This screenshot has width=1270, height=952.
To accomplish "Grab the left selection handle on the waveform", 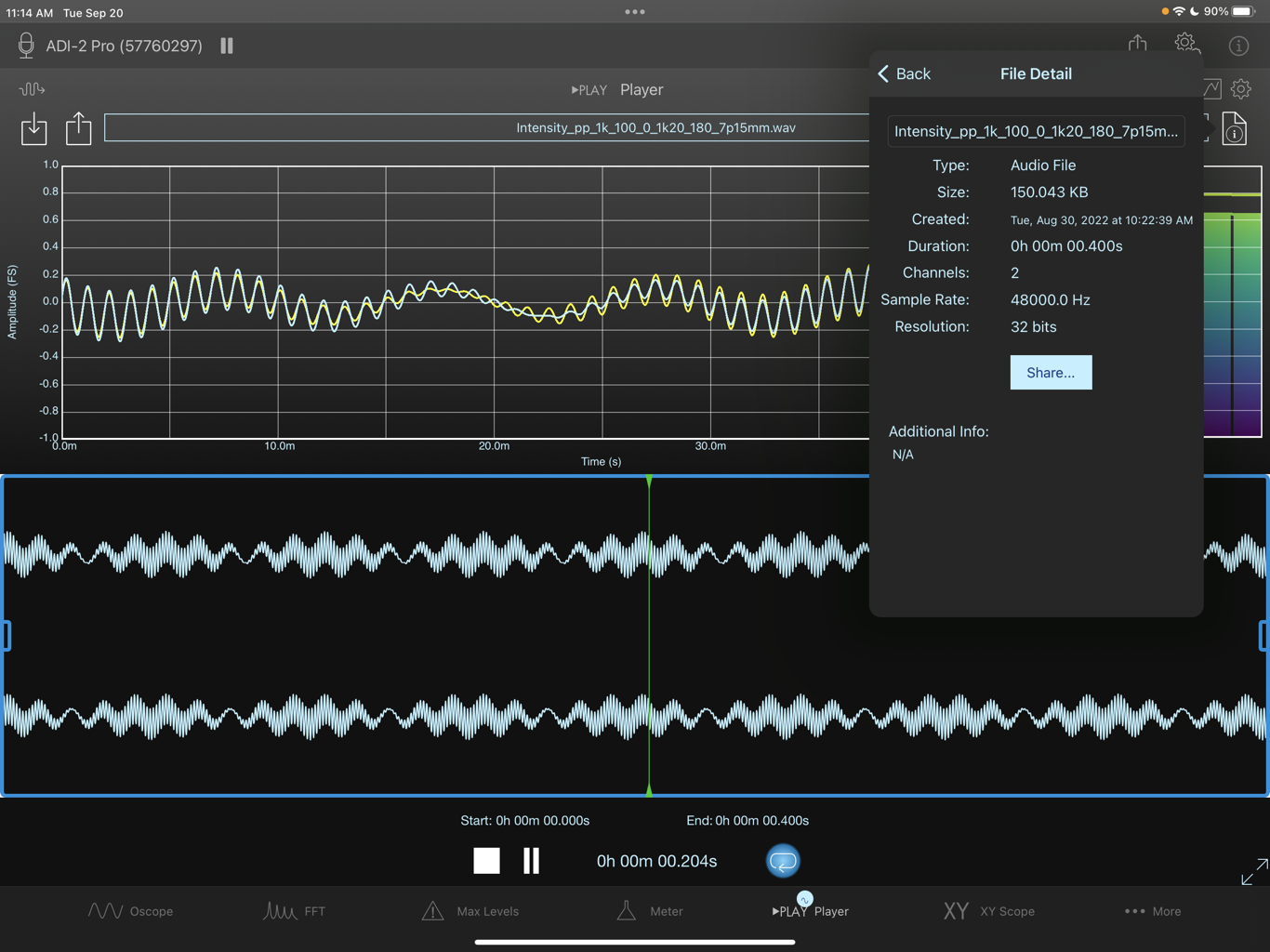I will click(7, 635).
